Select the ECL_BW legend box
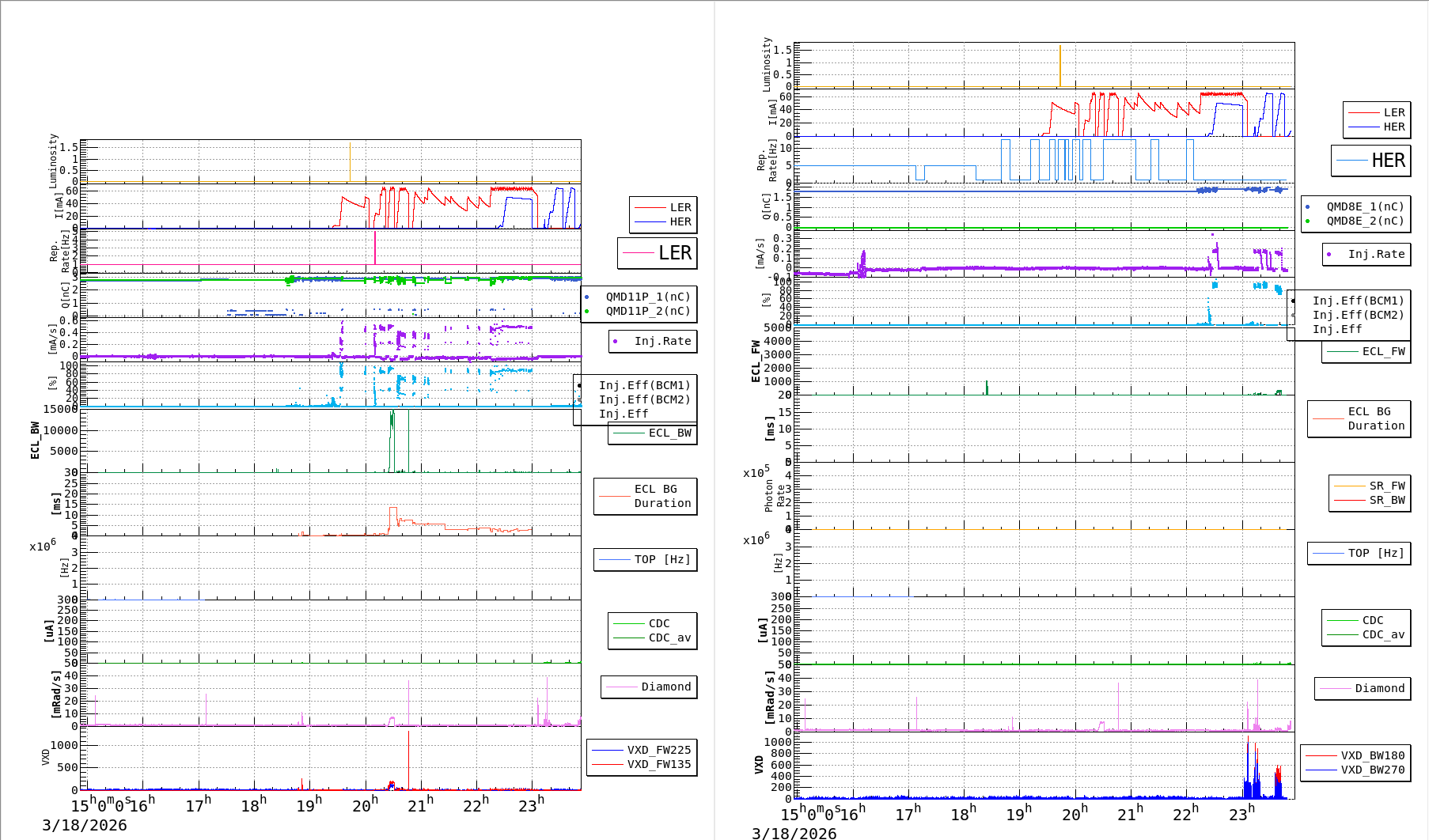This screenshot has height=840, width=1429. (653, 433)
